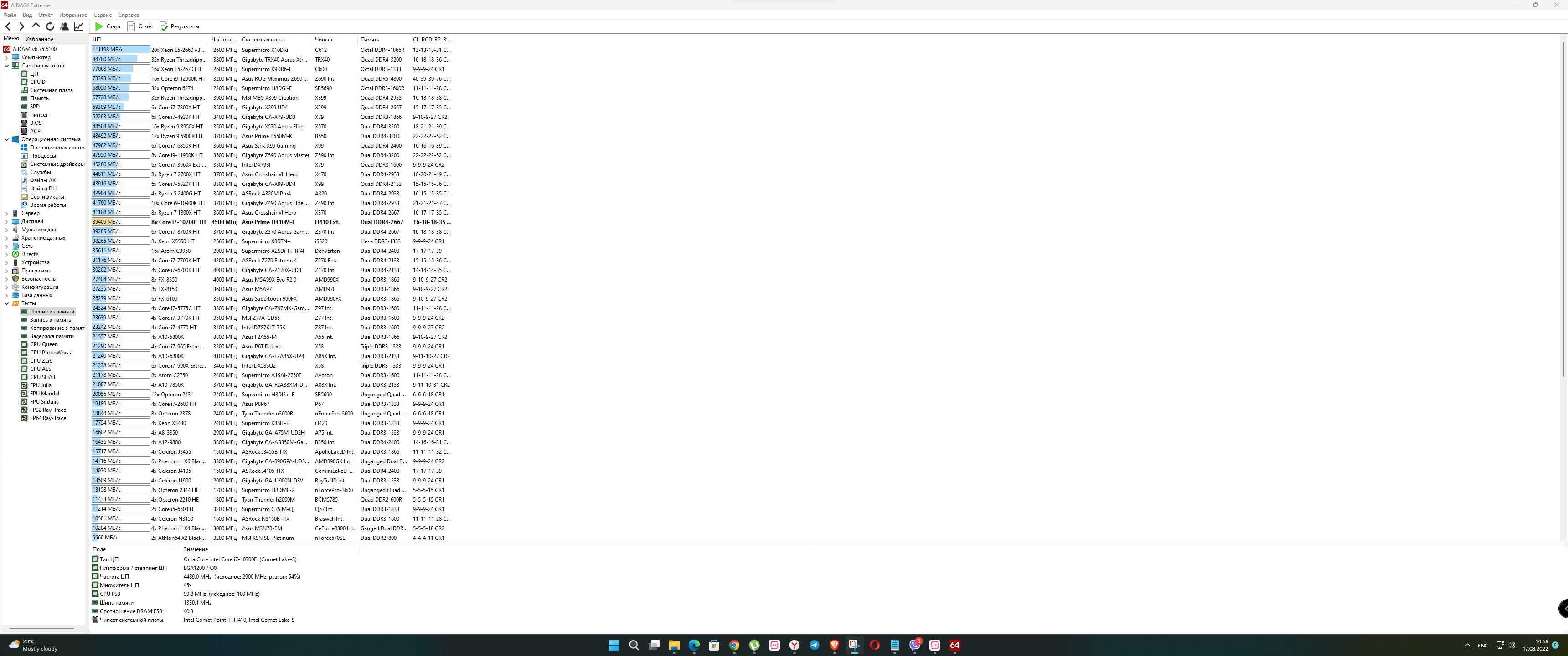Click the 111198 МБ/с result bar
The image size is (1568, 656).
(120, 50)
